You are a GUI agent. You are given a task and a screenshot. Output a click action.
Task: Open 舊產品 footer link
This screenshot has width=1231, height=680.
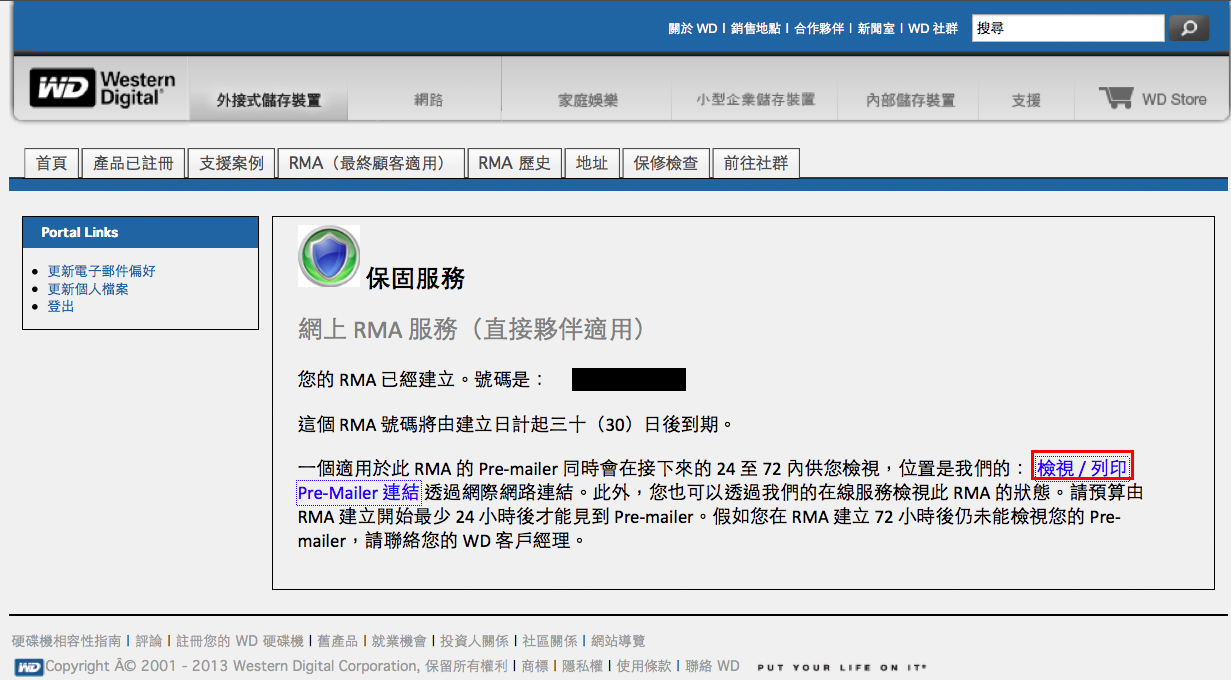click(337, 641)
